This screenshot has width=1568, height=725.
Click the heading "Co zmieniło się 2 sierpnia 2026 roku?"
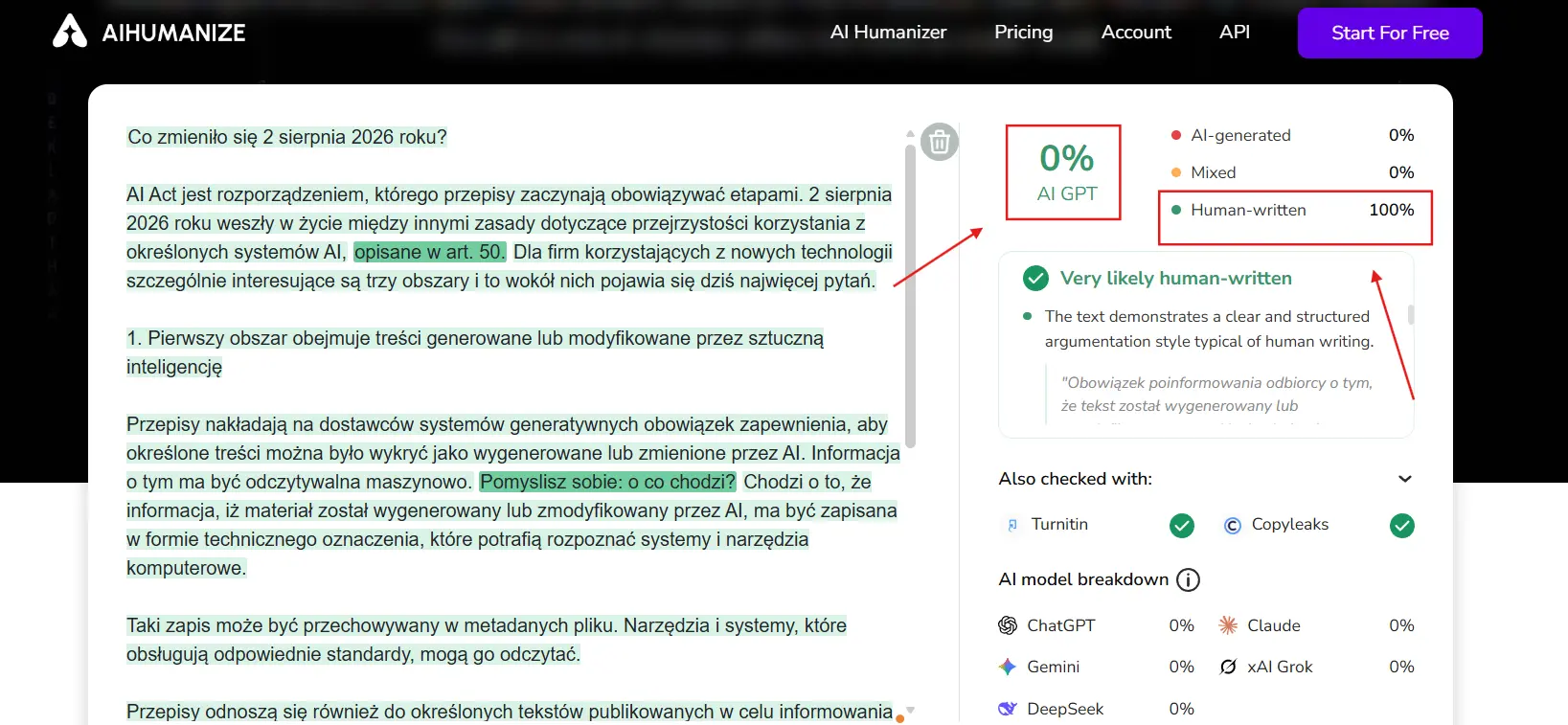[x=287, y=137]
